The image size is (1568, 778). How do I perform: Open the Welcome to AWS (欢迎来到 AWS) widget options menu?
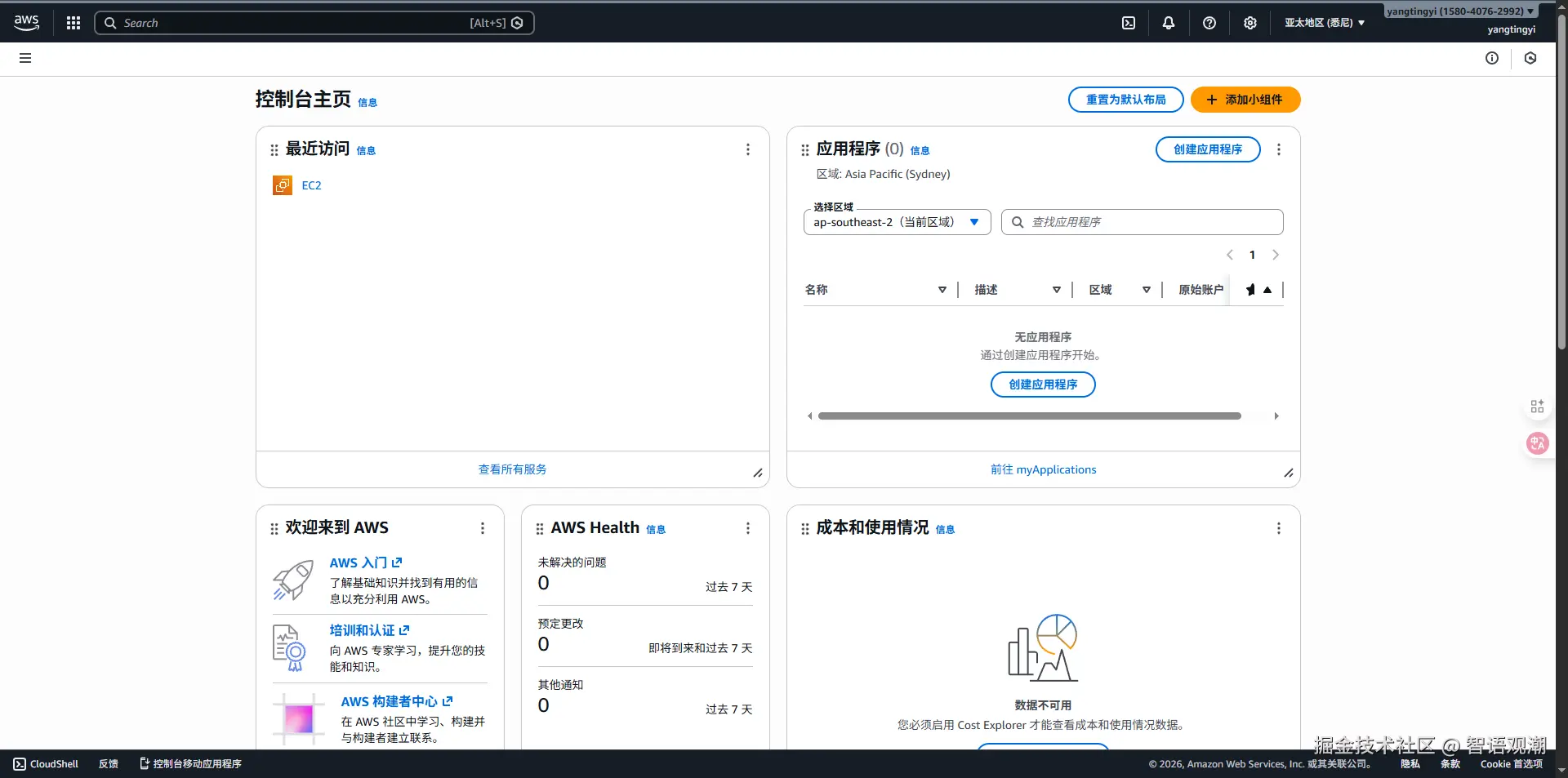click(483, 528)
